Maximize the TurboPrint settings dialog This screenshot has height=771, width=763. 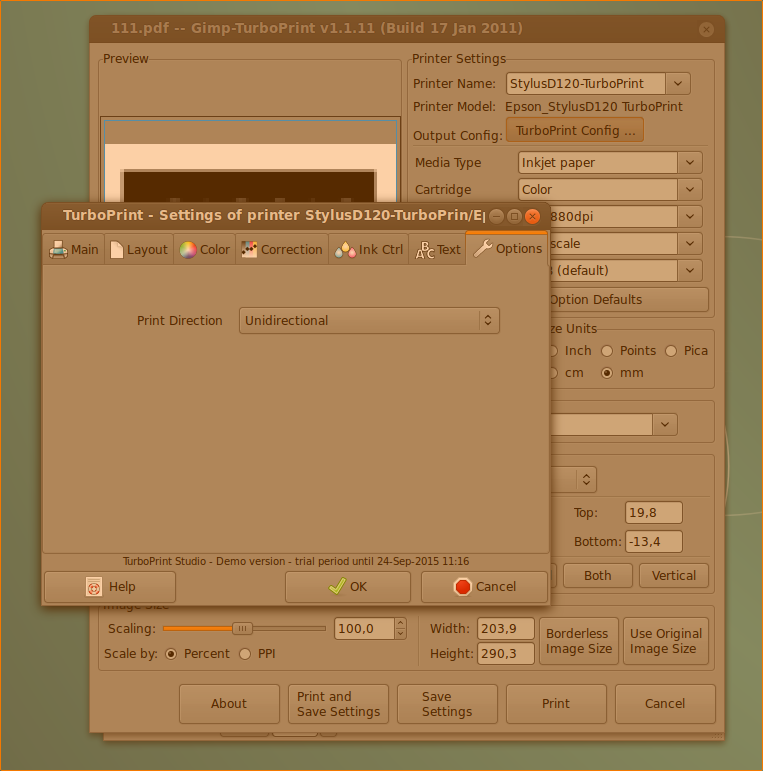514,216
